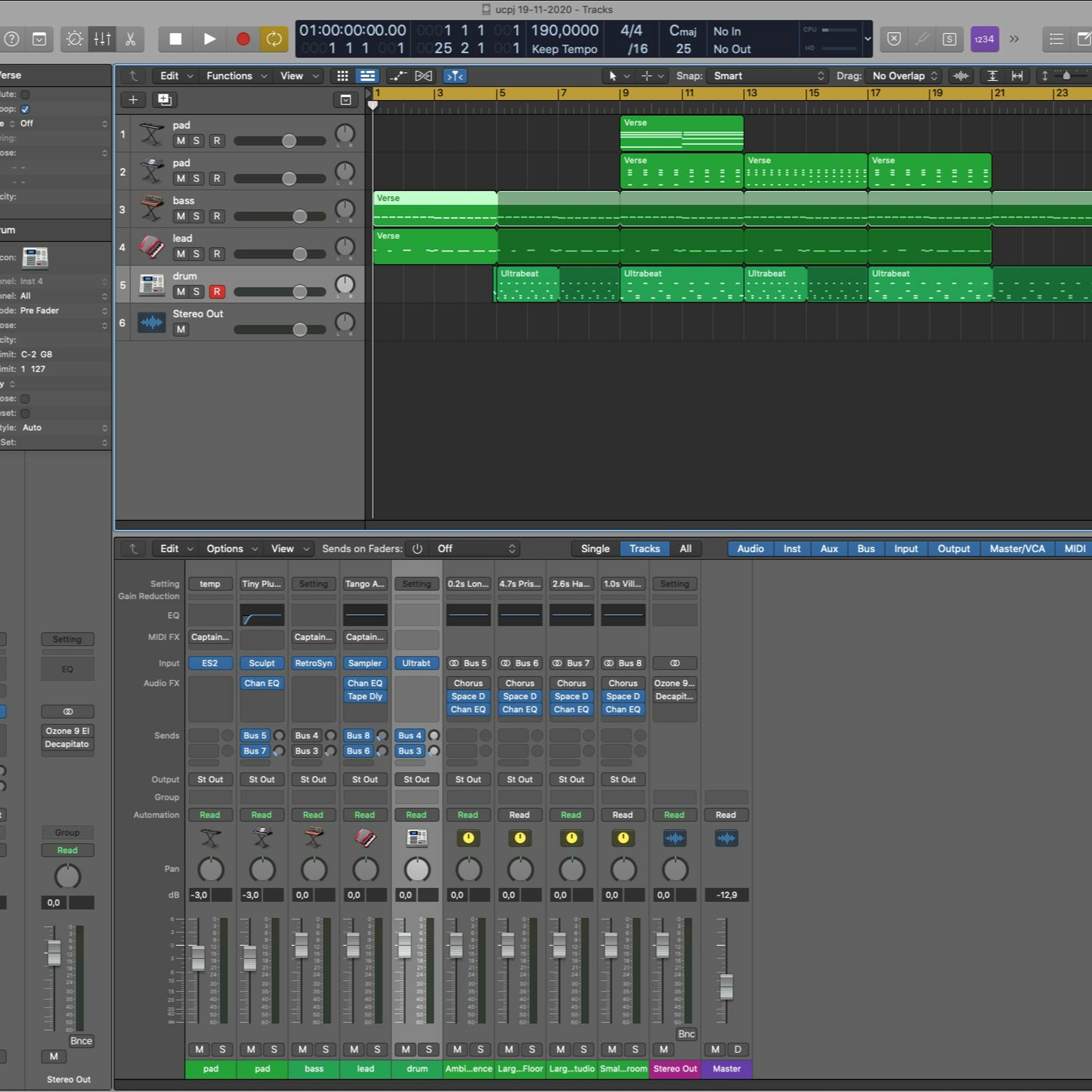Mute the bass track
Screen dimensions: 1092x1092
pos(181,216)
